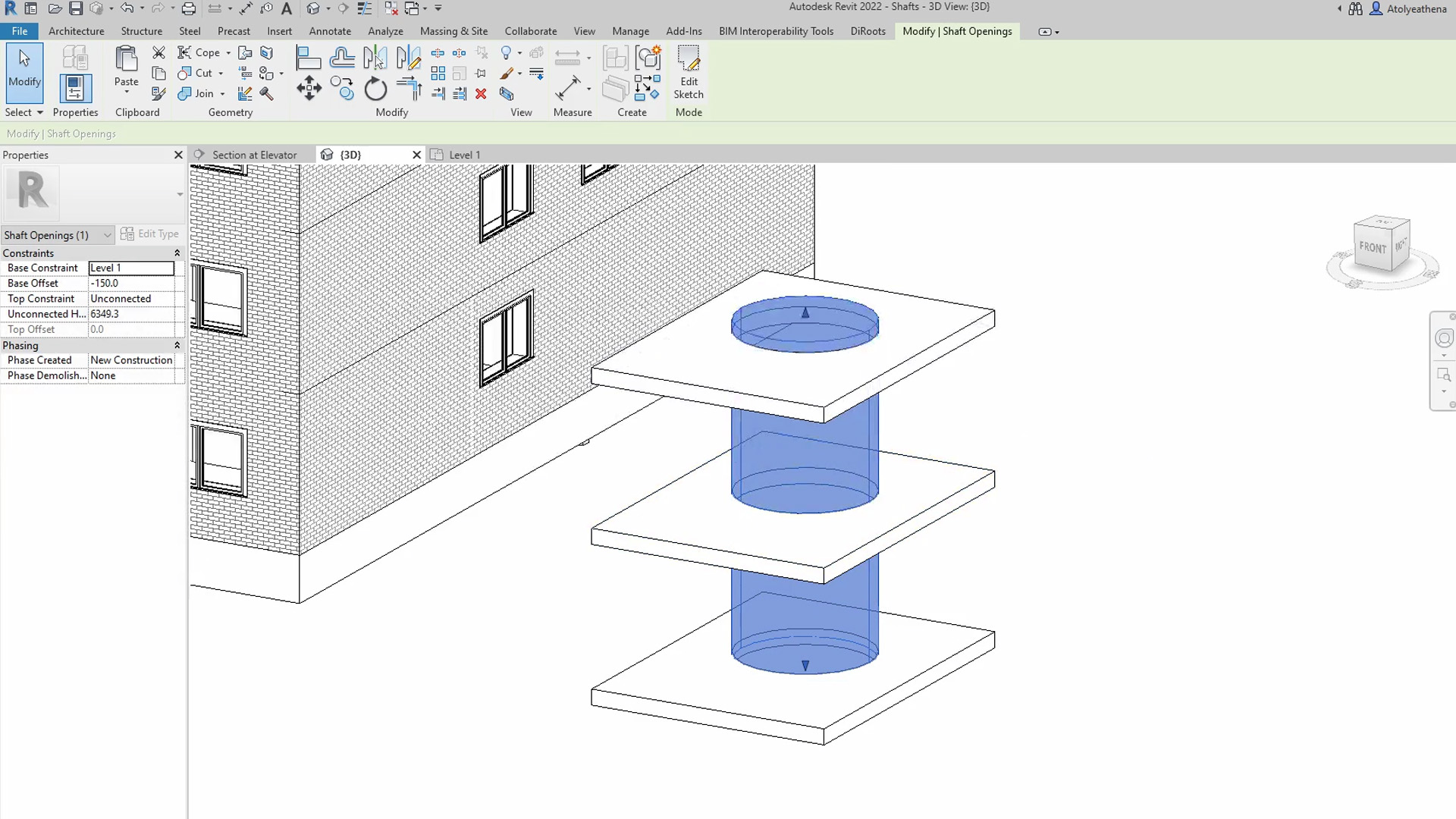
Task: Select the Copy tool
Action: click(x=342, y=89)
